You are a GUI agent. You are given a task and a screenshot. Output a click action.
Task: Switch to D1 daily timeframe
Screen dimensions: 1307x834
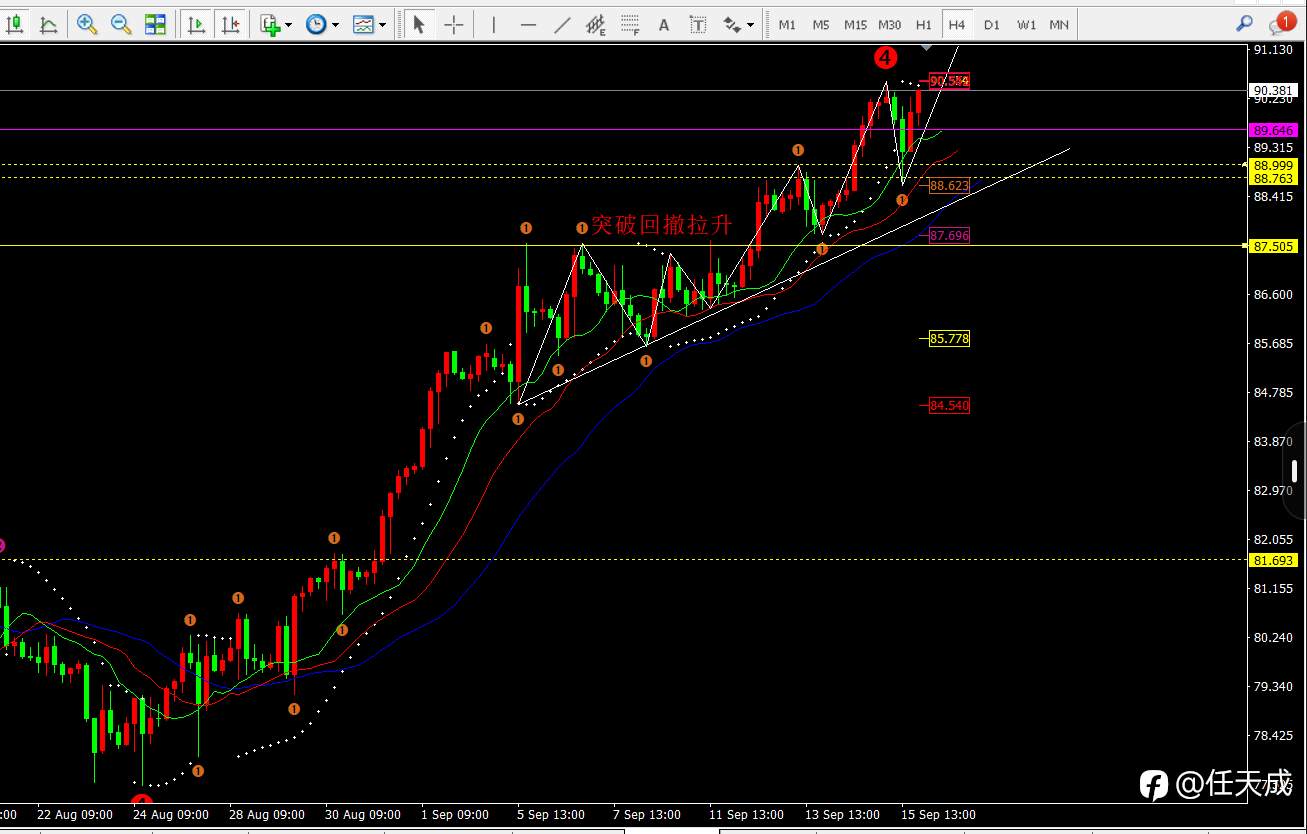pos(991,25)
